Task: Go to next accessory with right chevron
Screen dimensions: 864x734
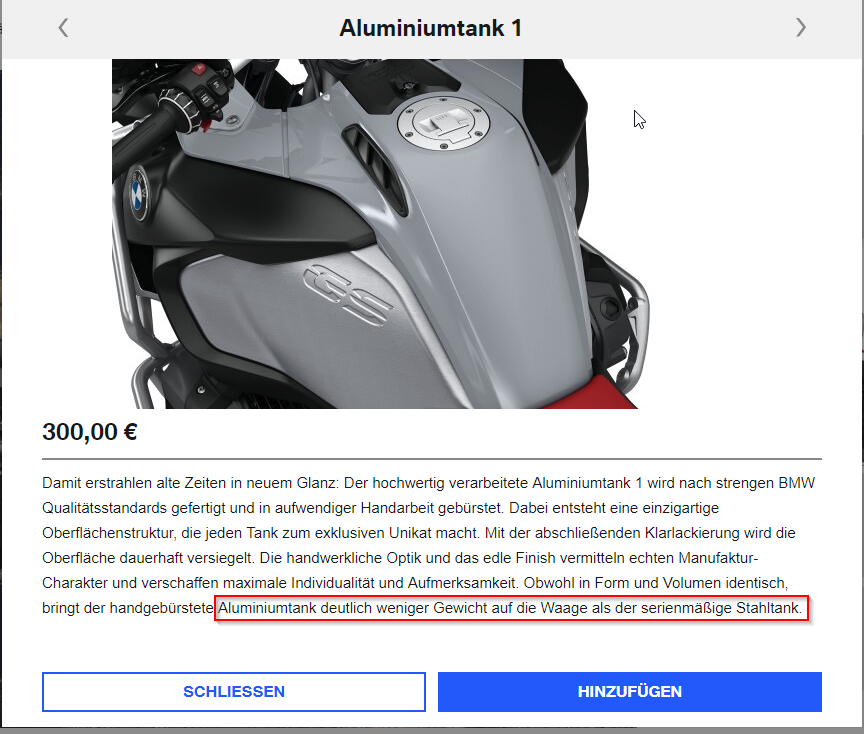Action: coord(801,28)
